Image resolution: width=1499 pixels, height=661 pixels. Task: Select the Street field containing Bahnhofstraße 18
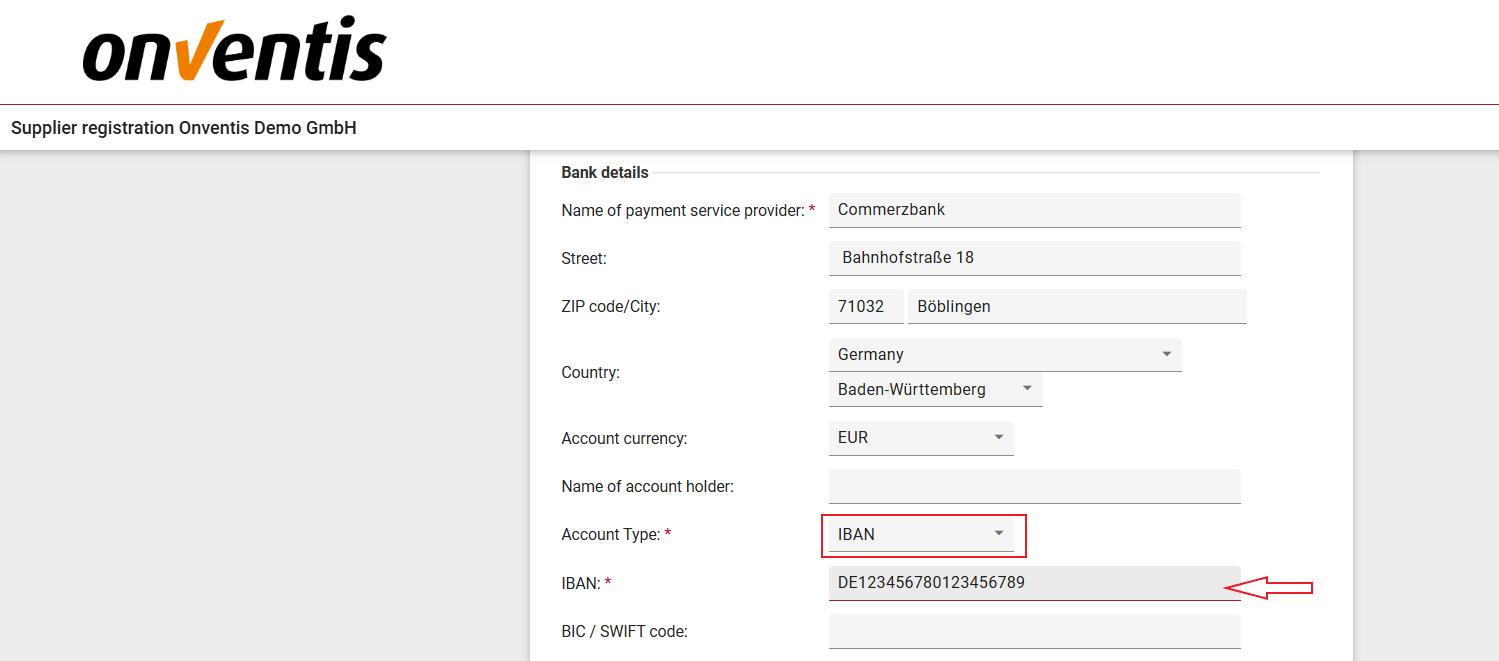(x=1034, y=258)
